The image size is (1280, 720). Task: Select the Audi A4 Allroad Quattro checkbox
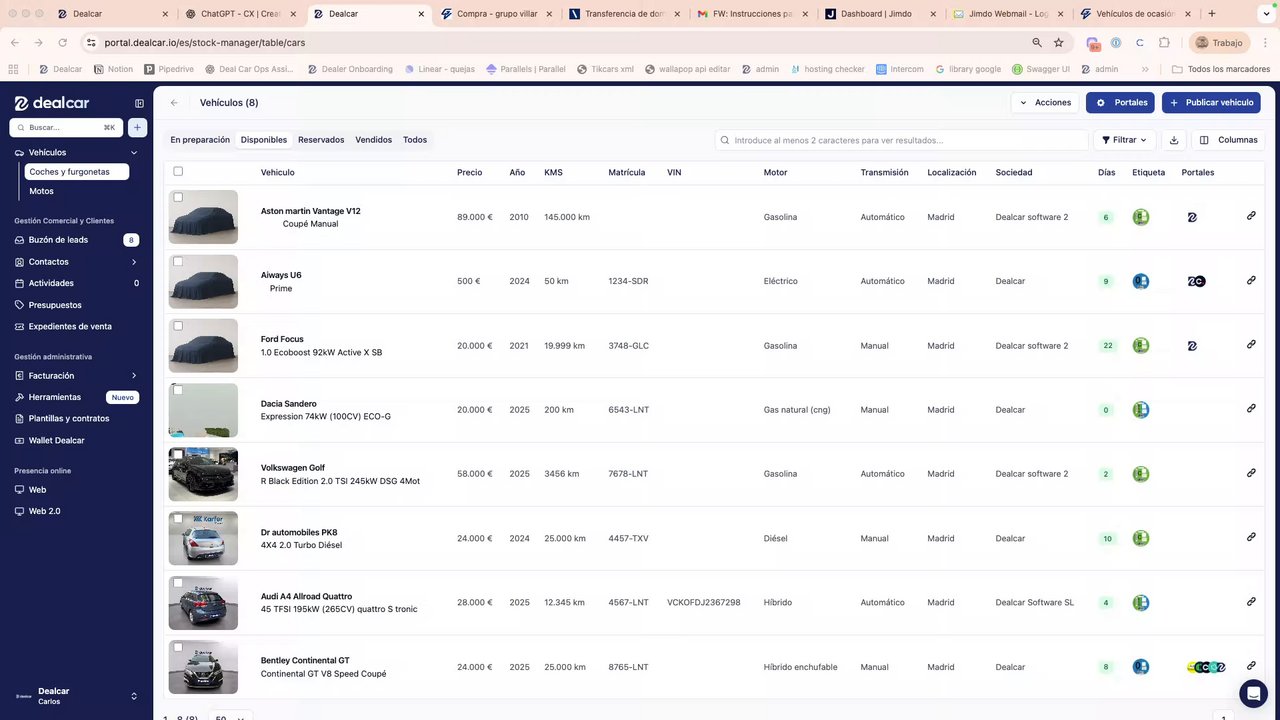tap(178, 582)
